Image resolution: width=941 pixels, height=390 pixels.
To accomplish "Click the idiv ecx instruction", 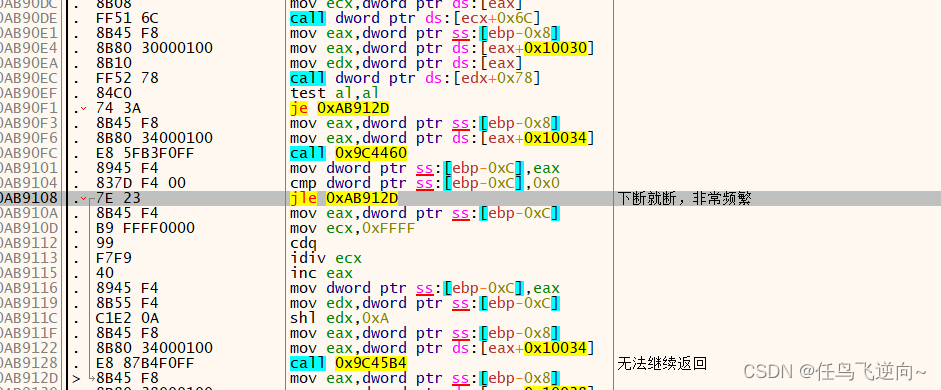I will pos(326,259).
